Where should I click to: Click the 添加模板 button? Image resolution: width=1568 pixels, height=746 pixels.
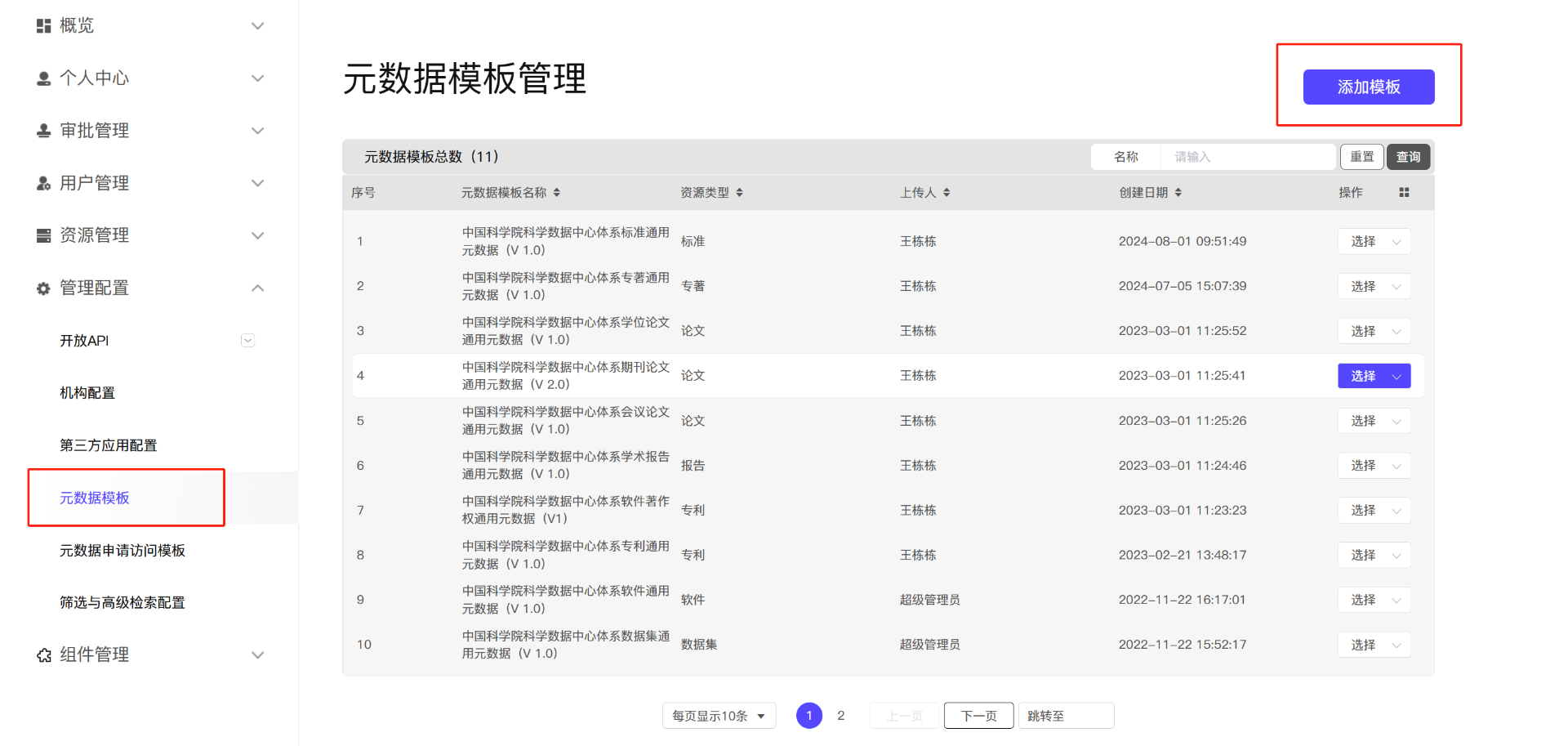pos(1369,87)
